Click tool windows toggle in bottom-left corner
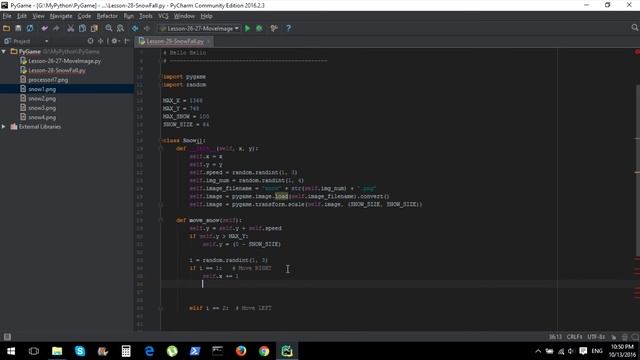Viewport: 640px width, 360px height. tap(7, 337)
